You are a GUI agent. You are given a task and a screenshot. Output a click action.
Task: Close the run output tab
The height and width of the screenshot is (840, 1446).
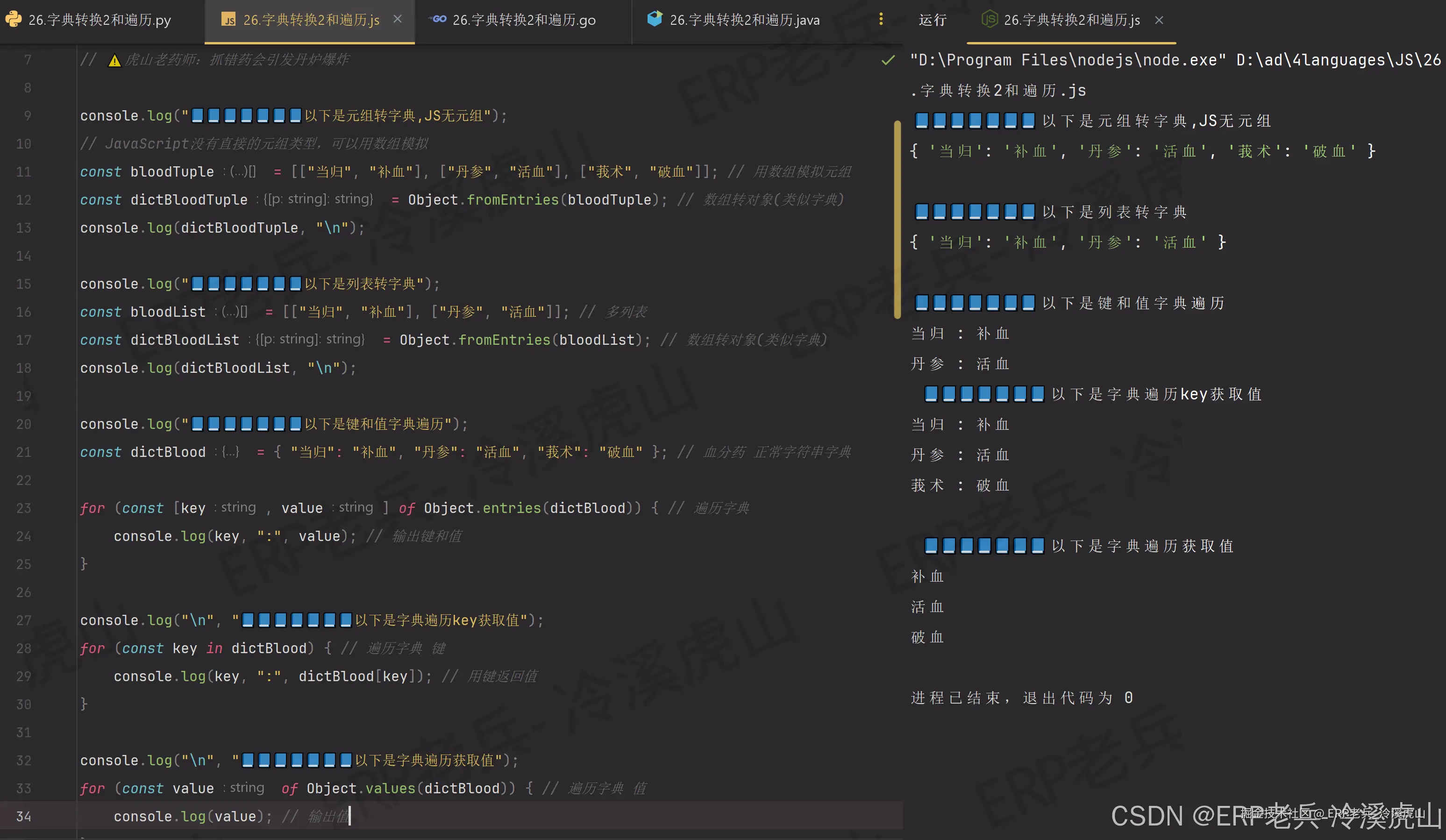(x=1159, y=20)
